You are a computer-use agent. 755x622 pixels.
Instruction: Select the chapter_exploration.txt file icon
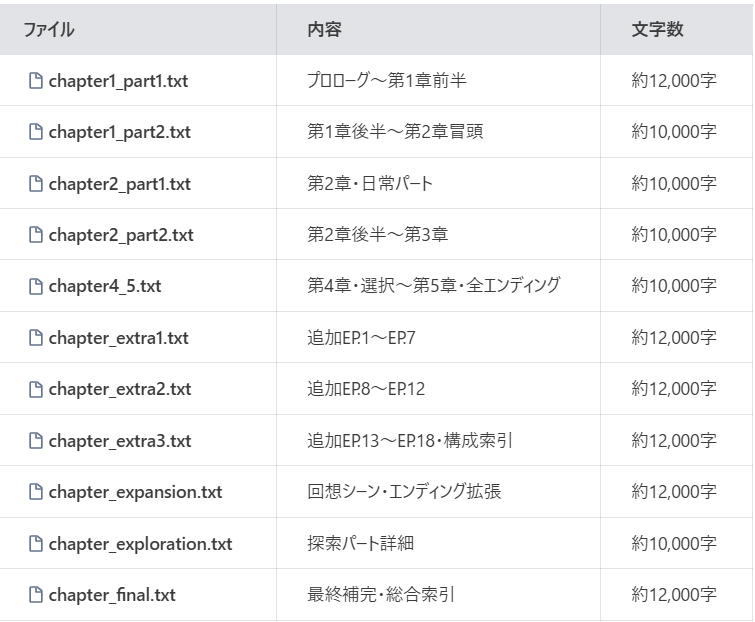(x=36, y=544)
